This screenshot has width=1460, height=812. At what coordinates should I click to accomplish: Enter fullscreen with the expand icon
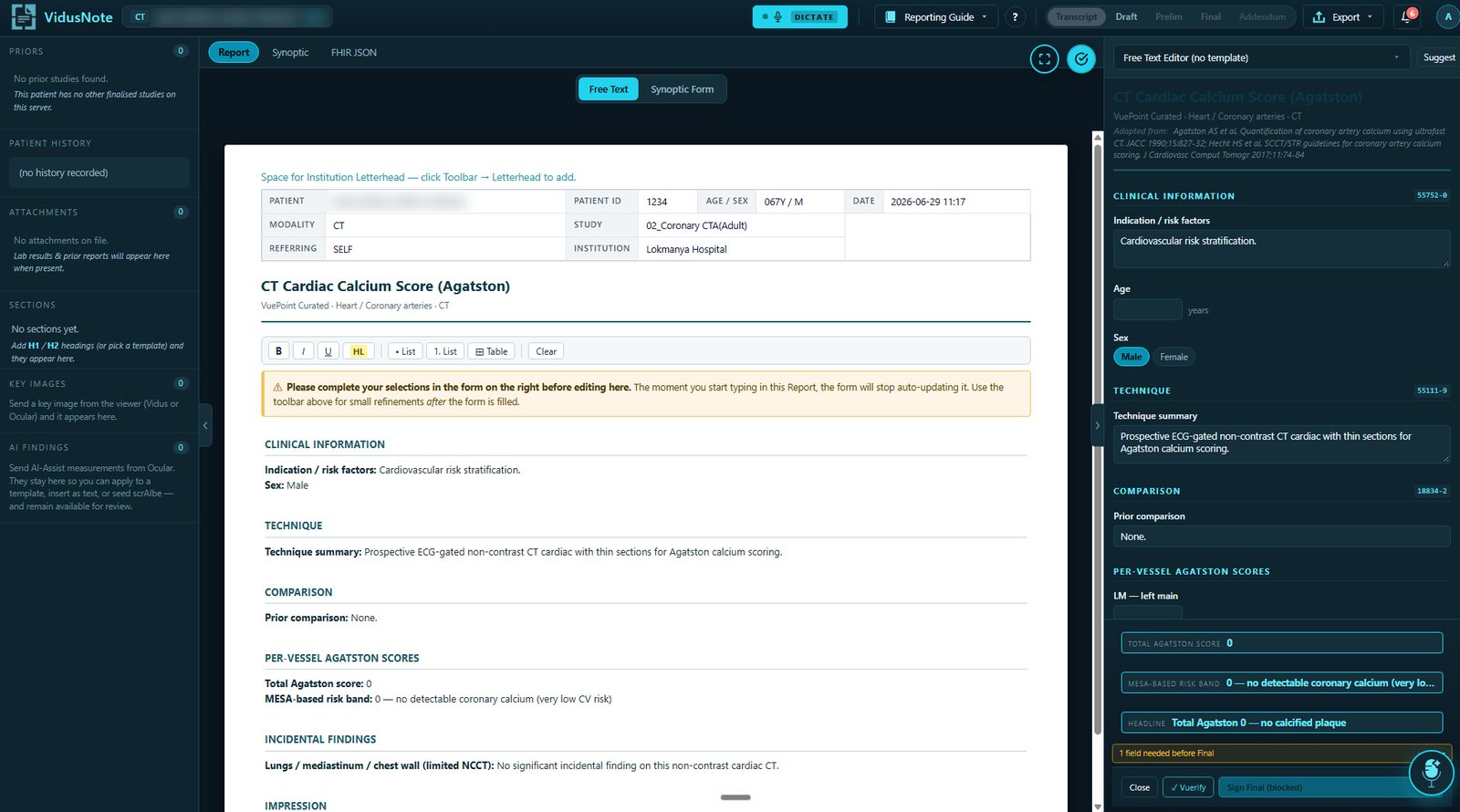click(1045, 59)
